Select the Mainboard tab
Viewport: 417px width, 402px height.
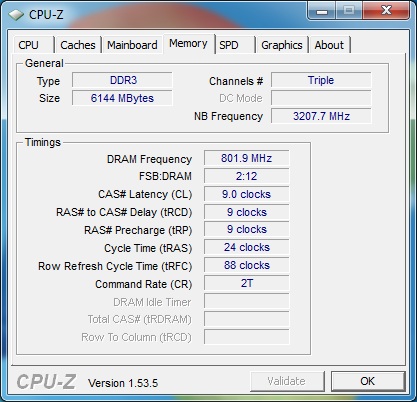[x=132, y=45]
